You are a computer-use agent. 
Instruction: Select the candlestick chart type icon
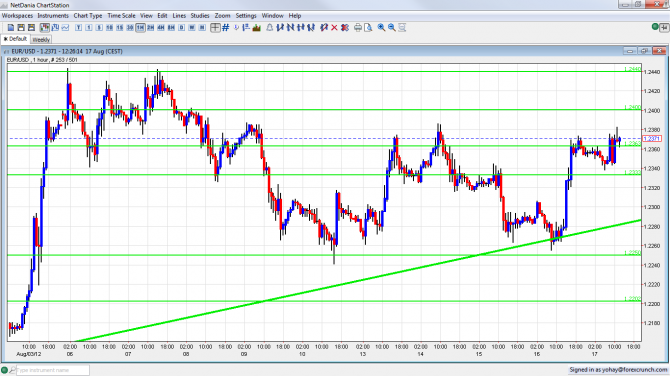[x=44, y=27]
